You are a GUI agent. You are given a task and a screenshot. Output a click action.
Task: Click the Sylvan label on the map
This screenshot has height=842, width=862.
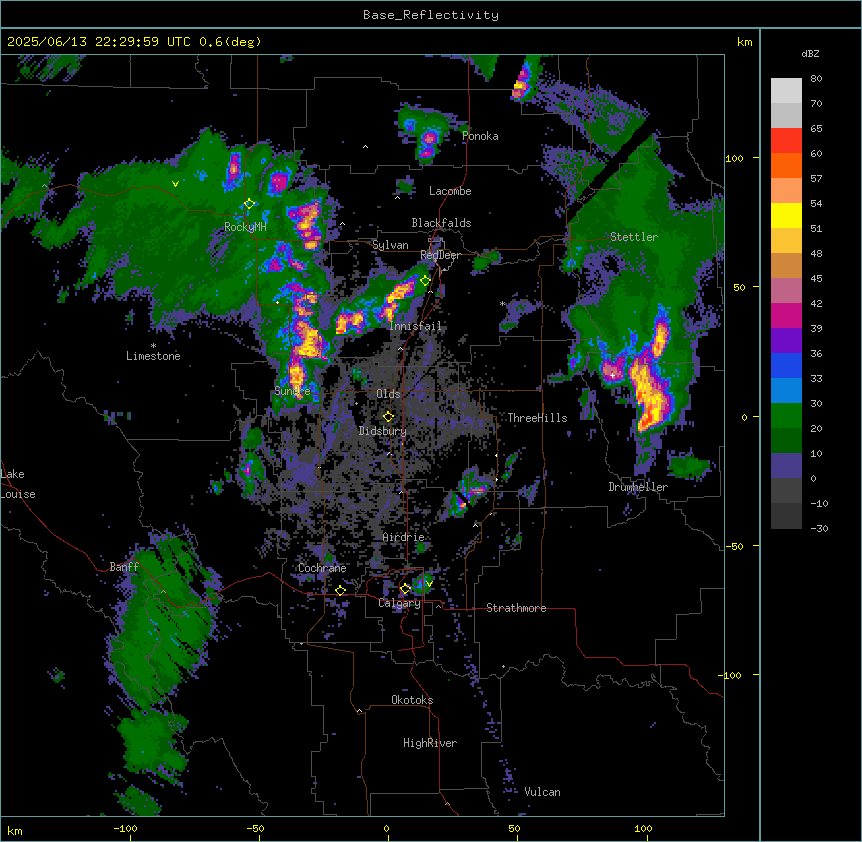click(x=390, y=245)
